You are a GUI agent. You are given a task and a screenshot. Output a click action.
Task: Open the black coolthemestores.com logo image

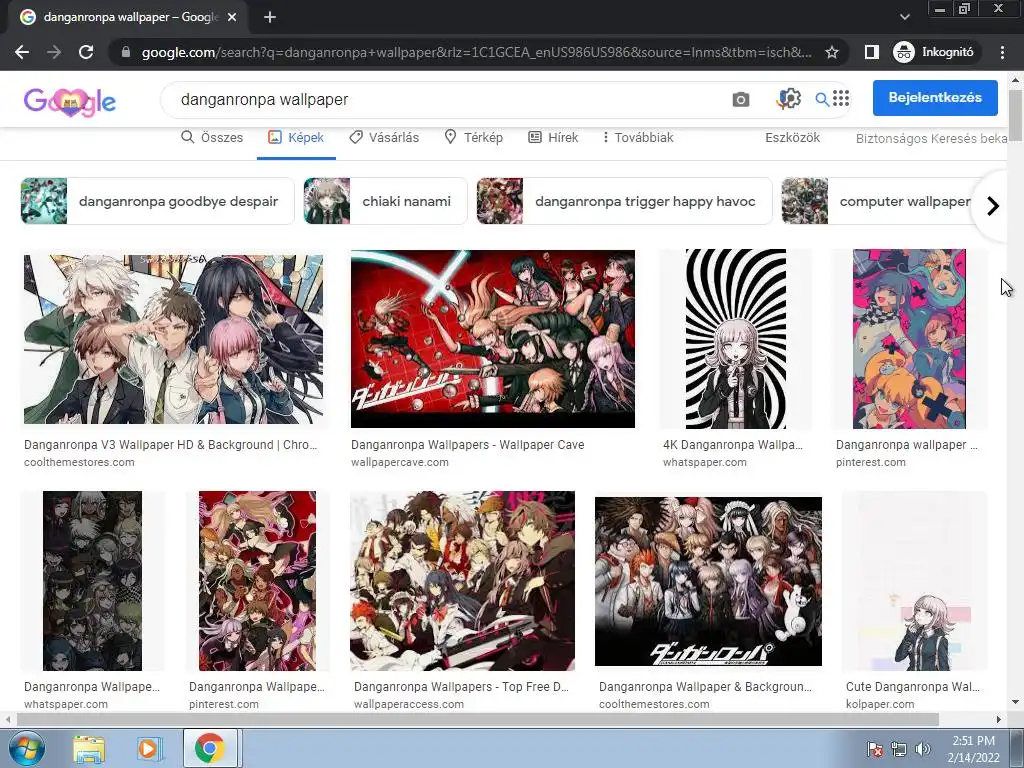[x=708, y=581]
